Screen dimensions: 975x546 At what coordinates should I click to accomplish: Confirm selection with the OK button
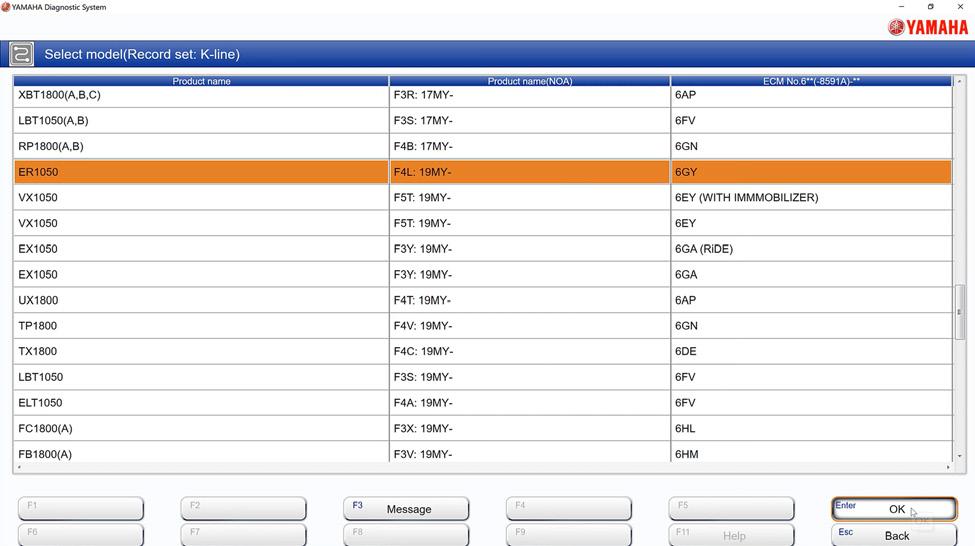pyautogui.click(x=894, y=509)
